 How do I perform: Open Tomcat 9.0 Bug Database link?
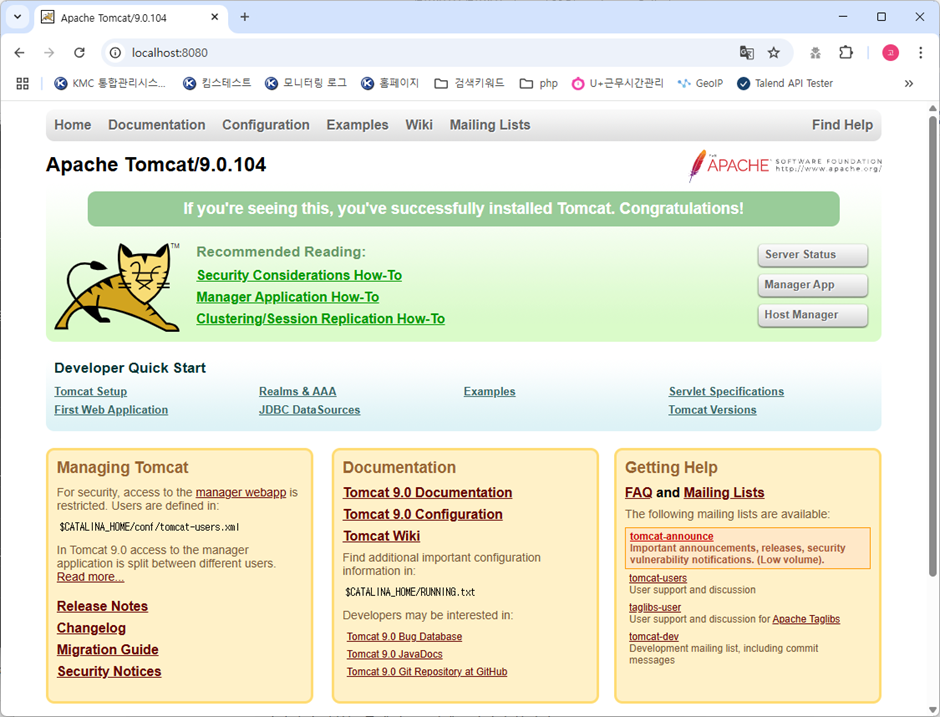pyautogui.click(x=404, y=637)
